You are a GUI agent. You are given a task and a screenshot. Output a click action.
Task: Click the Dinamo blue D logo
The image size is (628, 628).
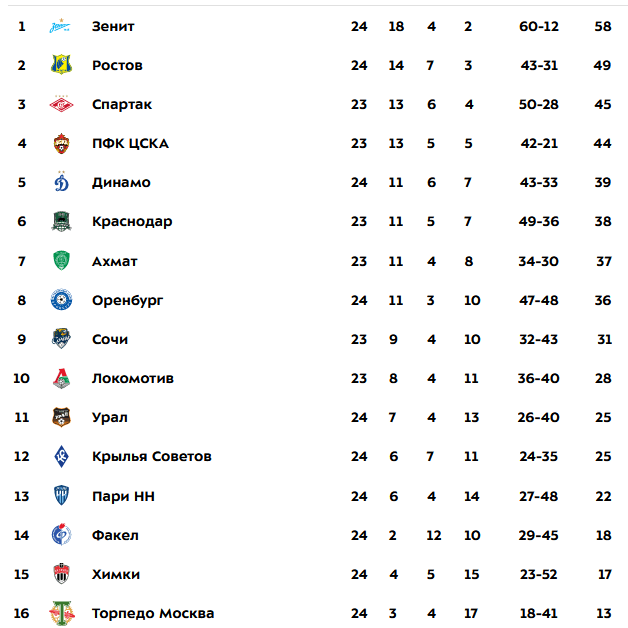pyautogui.click(x=61, y=181)
